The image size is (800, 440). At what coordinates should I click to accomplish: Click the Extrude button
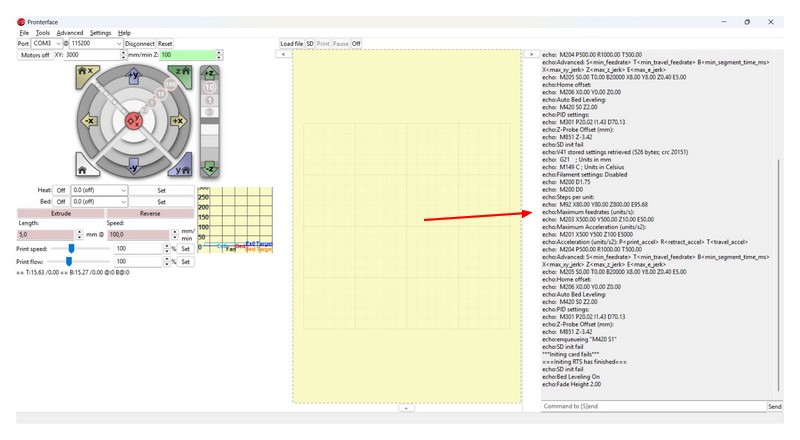60,213
